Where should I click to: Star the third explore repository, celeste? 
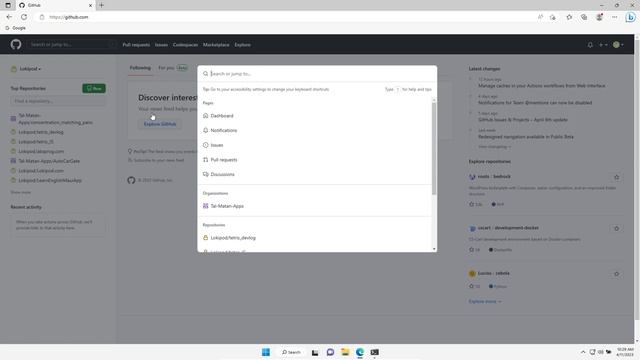(x=616, y=274)
